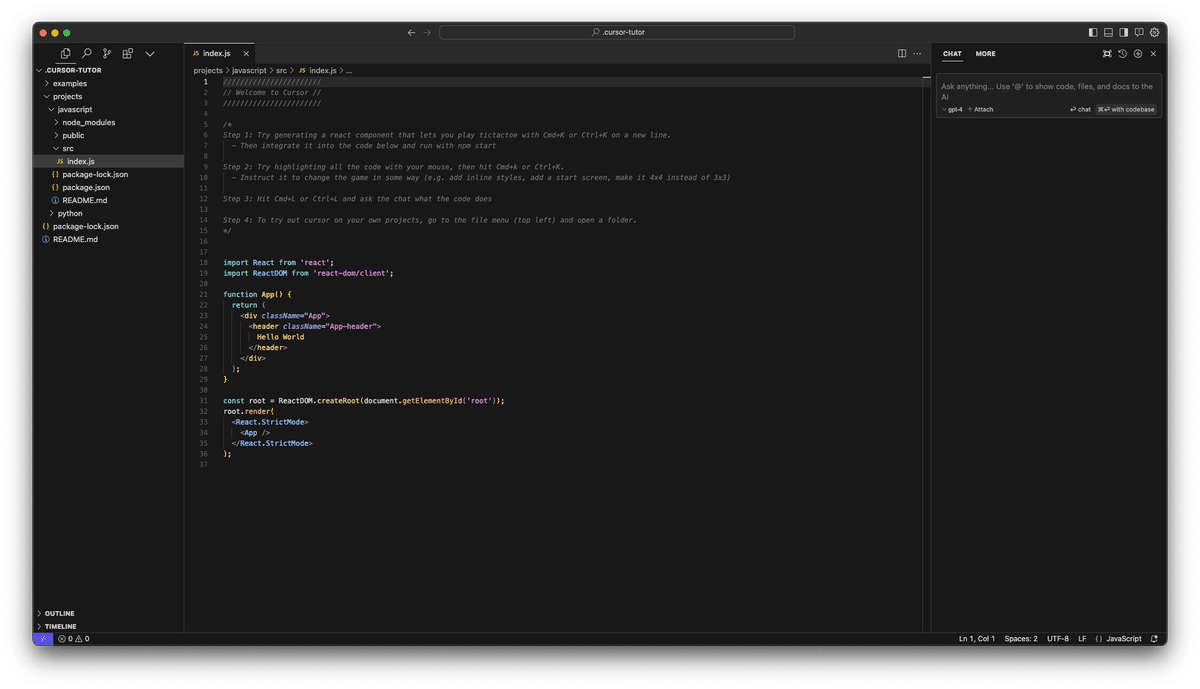
Task: Switch to the MORE tab
Action: point(986,54)
